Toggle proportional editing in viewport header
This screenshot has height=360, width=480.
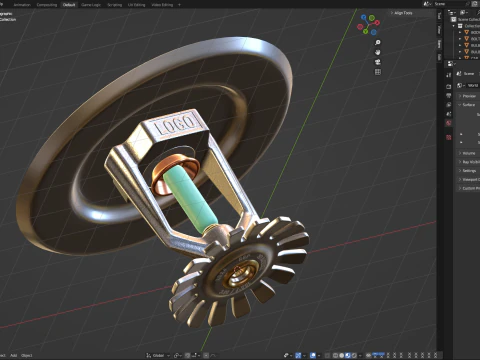pyautogui.click(x=206, y=355)
